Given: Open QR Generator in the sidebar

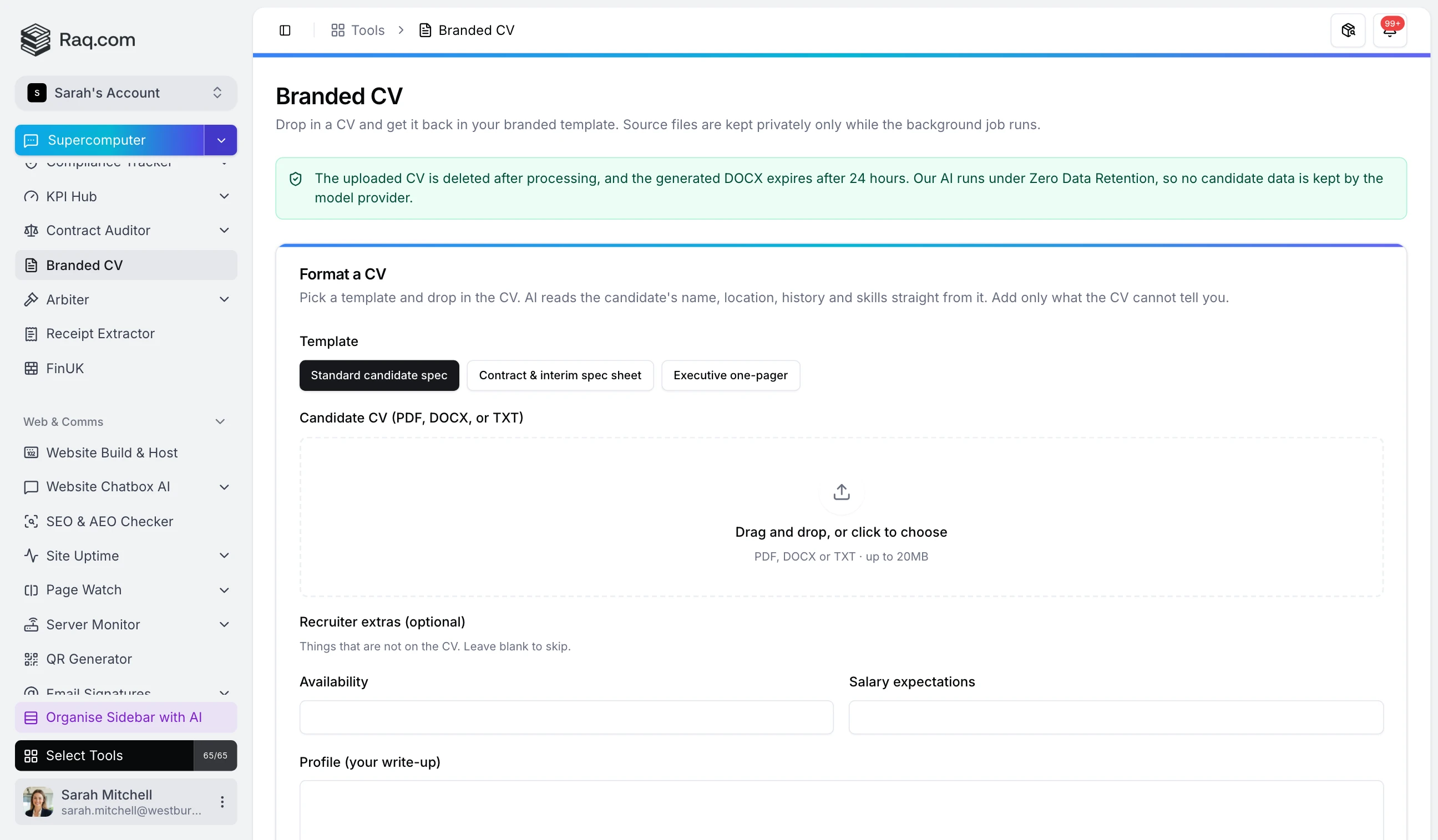Looking at the screenshot, I should click(126, 659).
